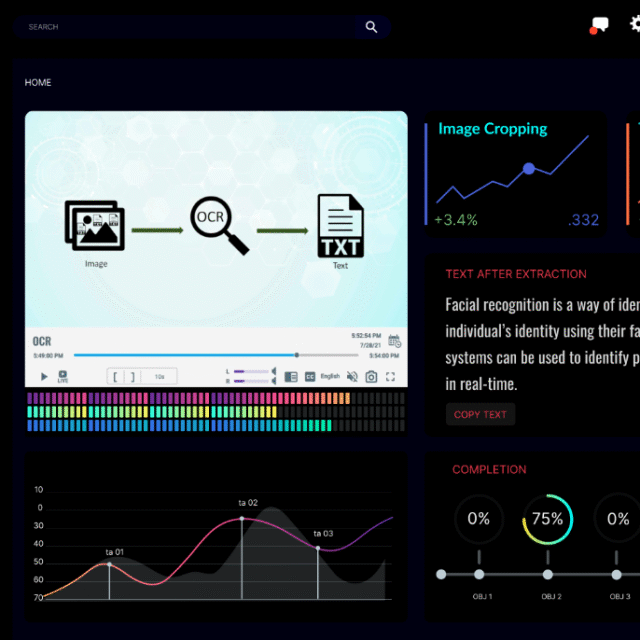Click the OBJ 1 timeline node

point(479,574)
